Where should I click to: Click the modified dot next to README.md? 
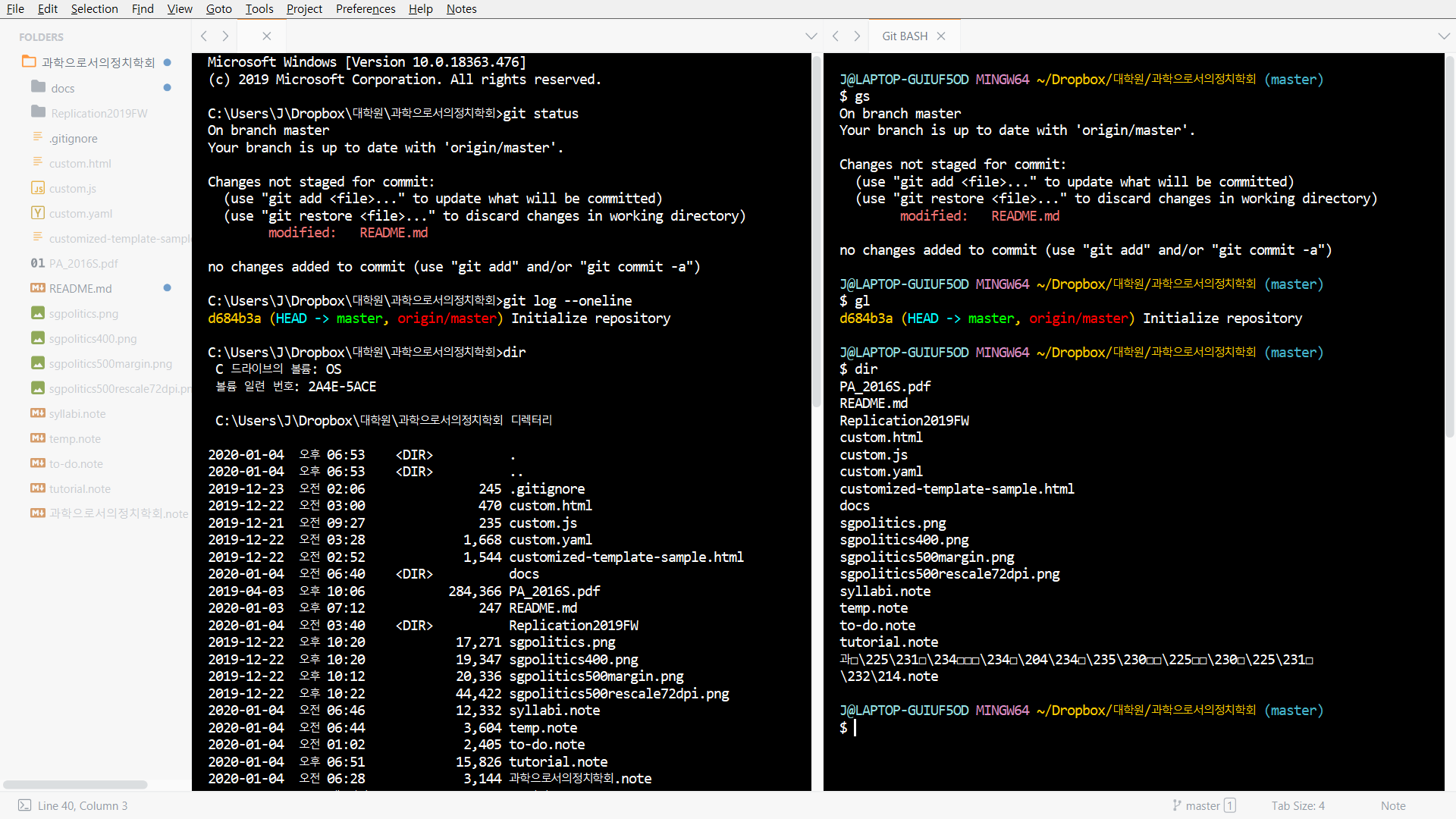(x=167, y=288)
